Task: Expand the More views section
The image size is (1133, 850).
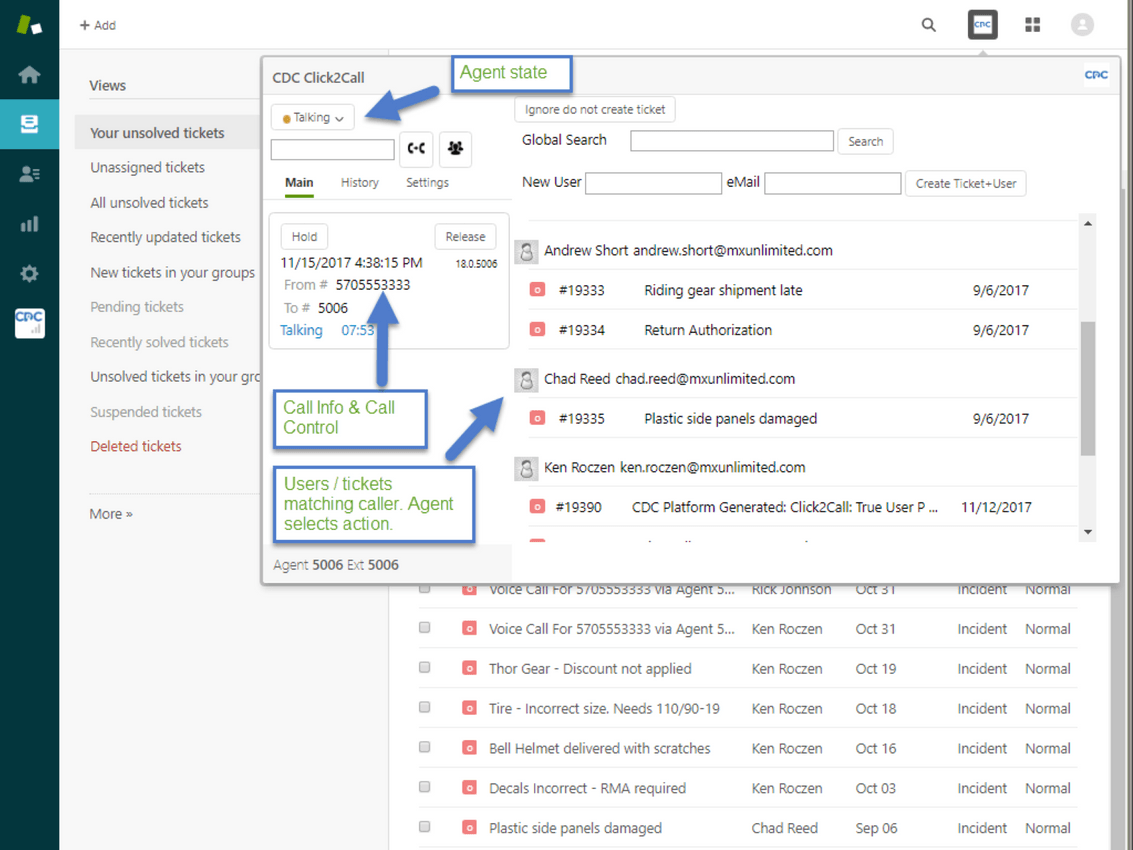Action: [110, 513]
